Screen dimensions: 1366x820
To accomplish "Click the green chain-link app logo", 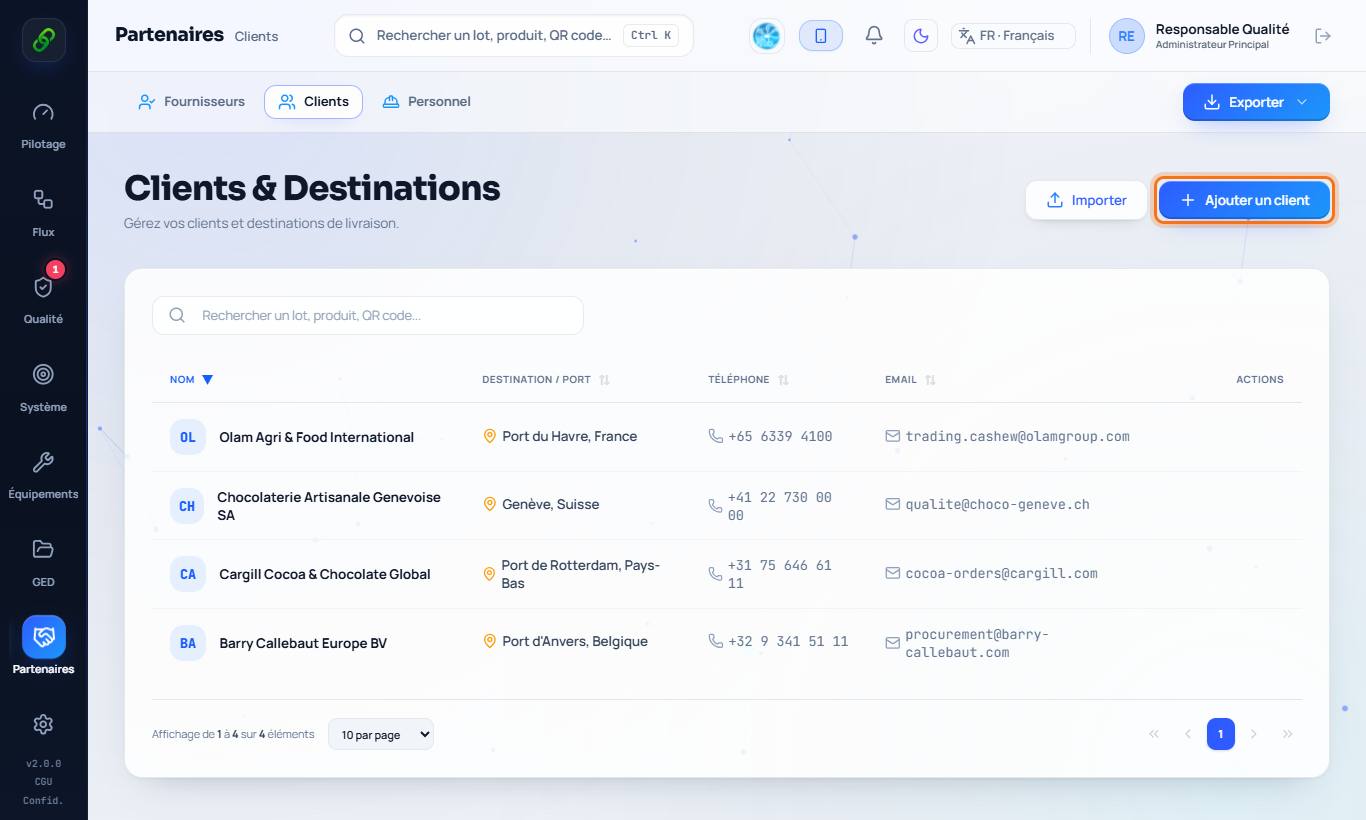I will point(44,40).
